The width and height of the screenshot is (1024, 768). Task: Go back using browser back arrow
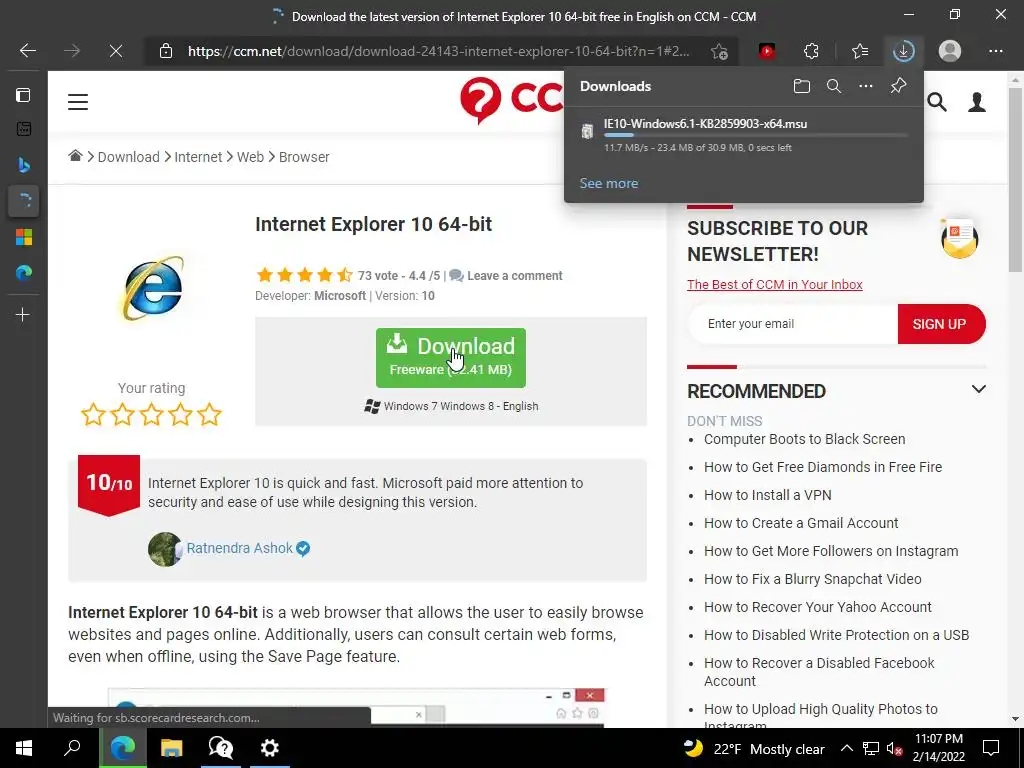pos(27,51)
